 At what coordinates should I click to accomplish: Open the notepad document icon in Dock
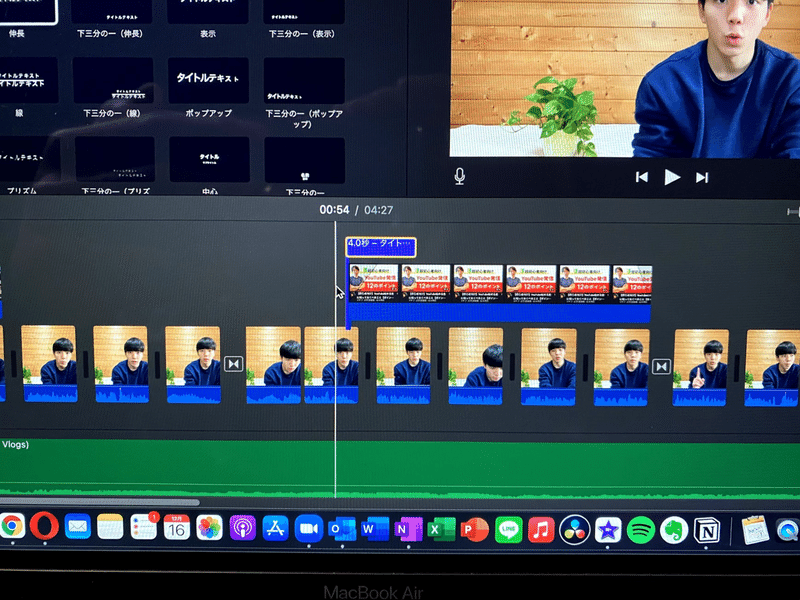pos(755,531)
